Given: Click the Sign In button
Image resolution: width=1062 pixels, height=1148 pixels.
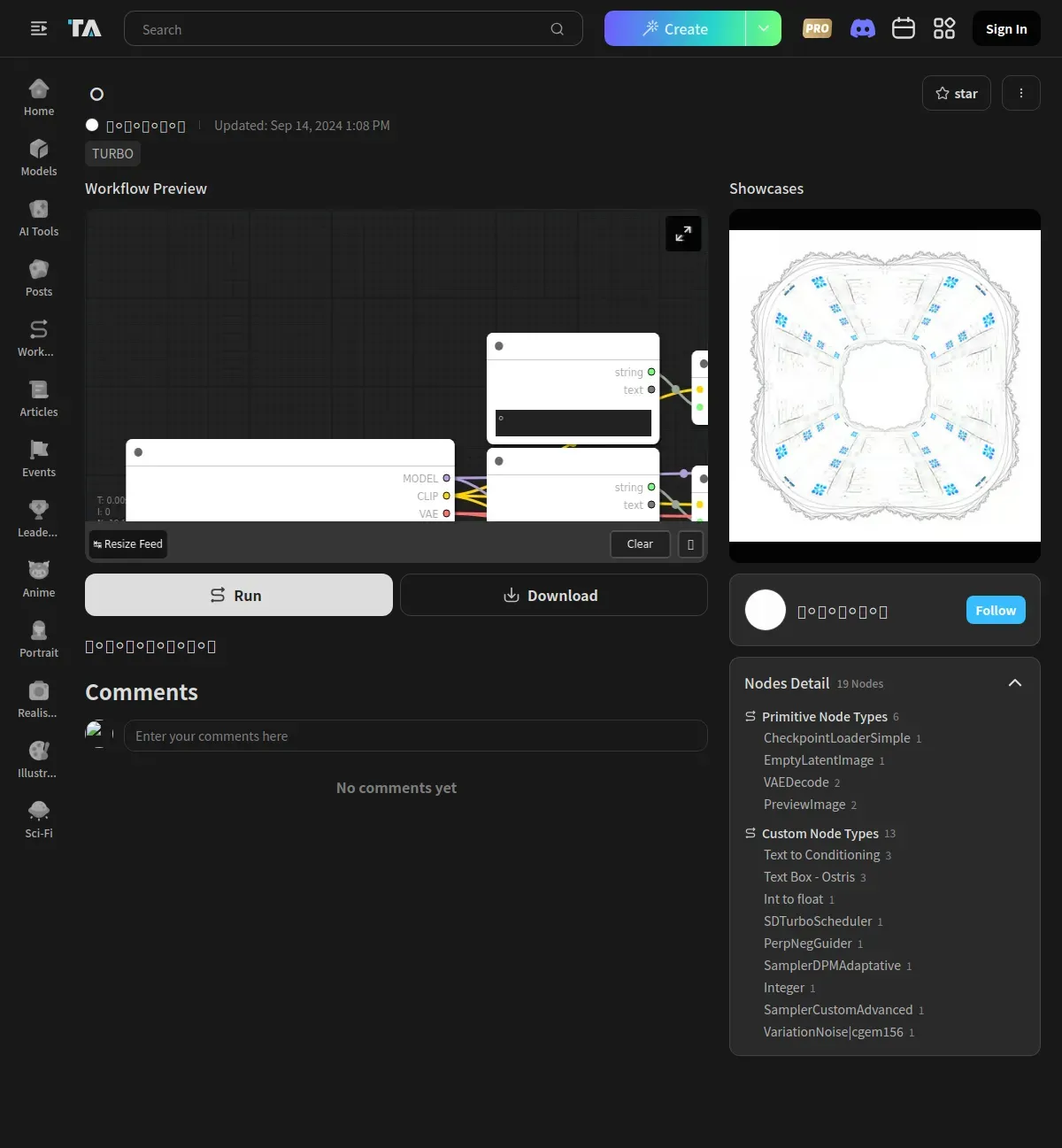Looking at the screenshot, I should (x=1006, y=28).
